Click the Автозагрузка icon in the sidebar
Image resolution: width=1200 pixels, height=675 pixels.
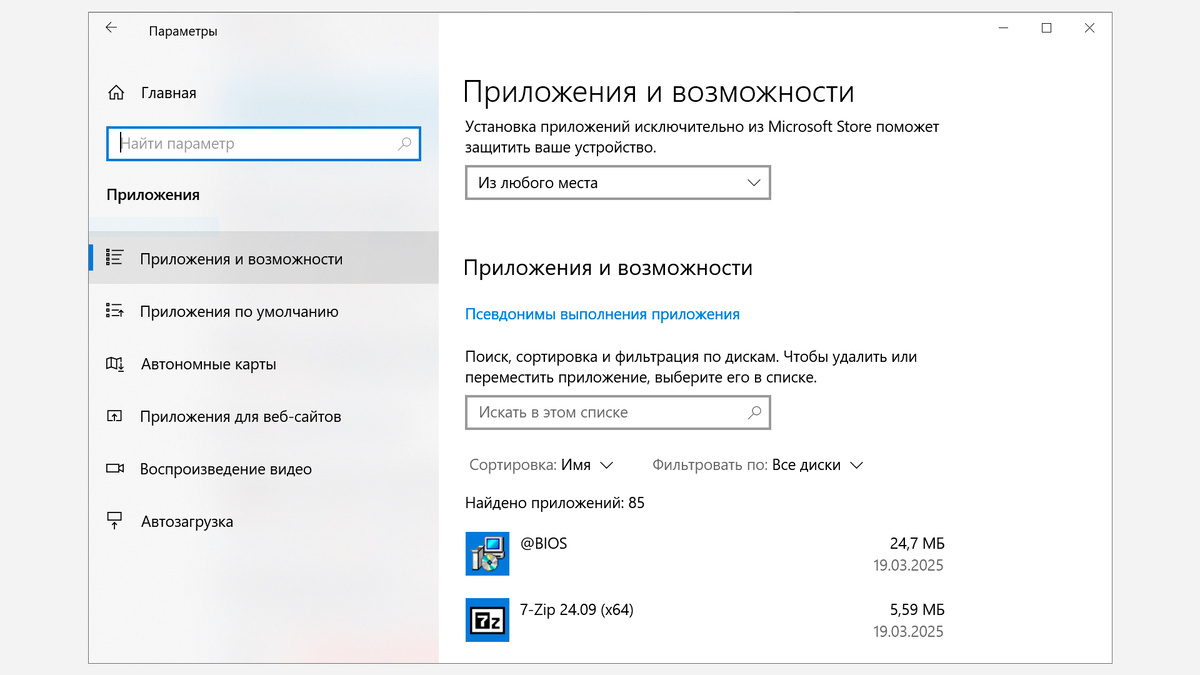[x=114, y=521]
